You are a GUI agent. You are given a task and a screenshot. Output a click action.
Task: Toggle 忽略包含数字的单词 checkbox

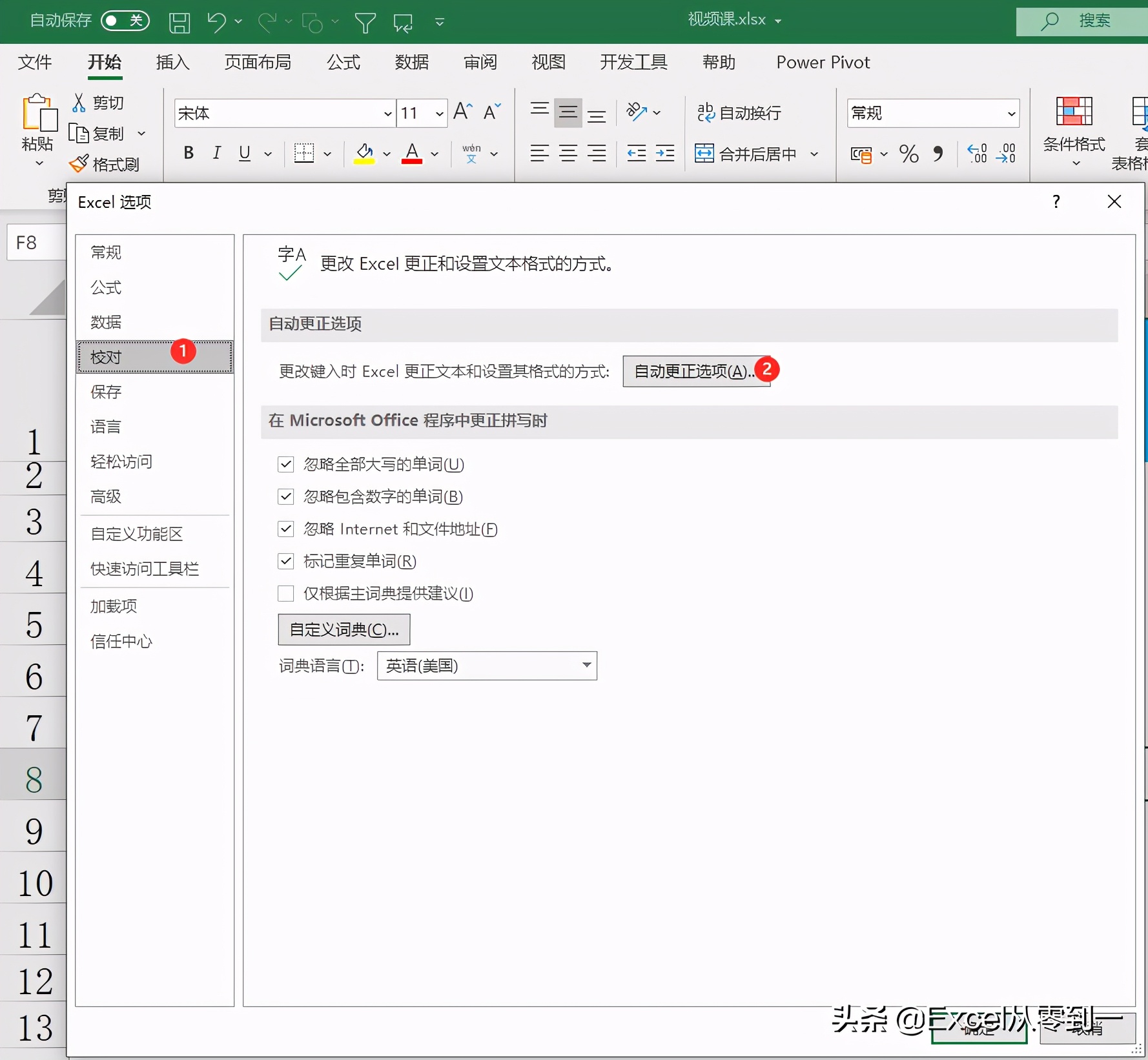click(x=286, y=496)
